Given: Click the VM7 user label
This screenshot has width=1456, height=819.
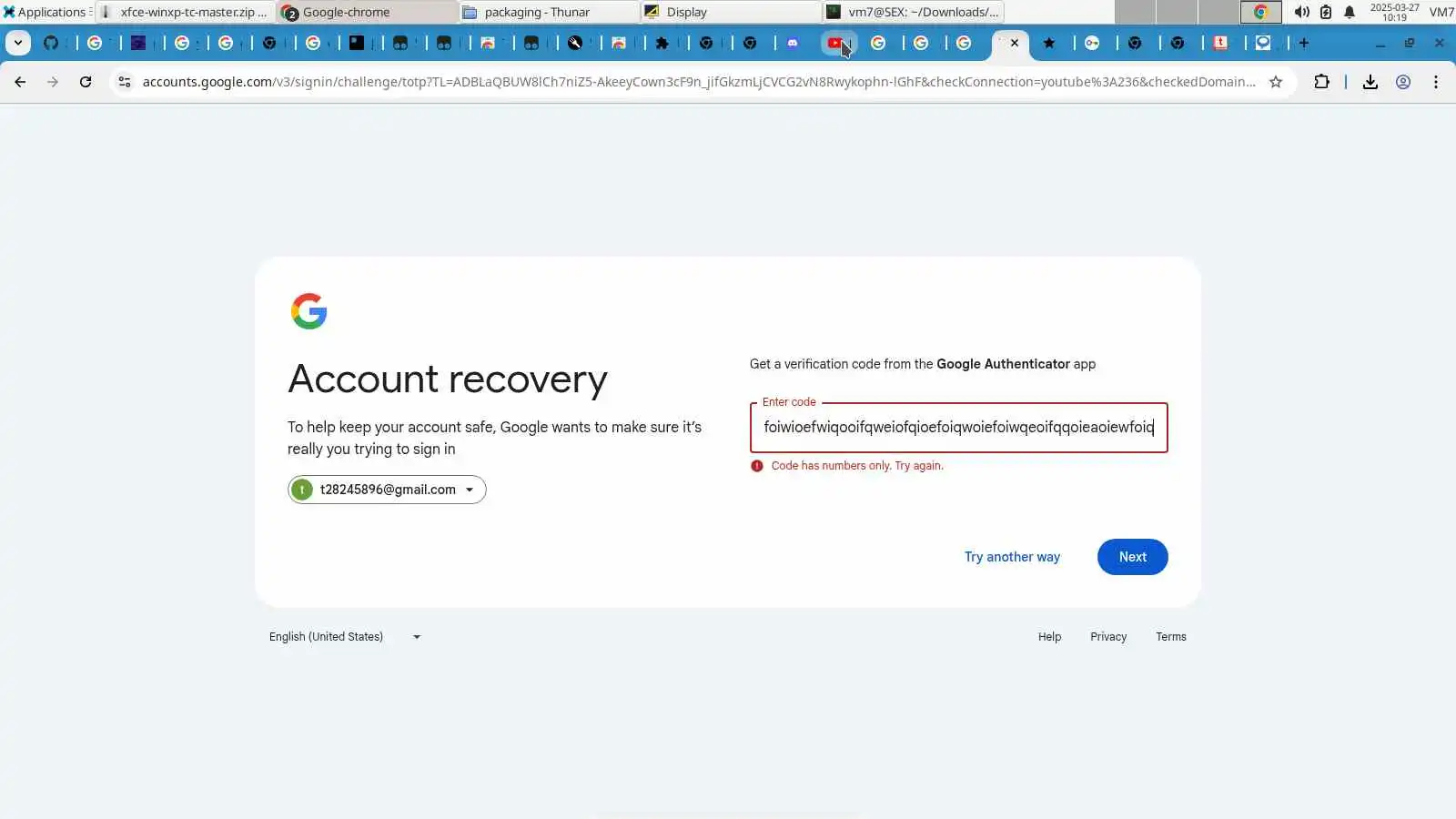Looking at the screenshot, I should coord(1441,12).
